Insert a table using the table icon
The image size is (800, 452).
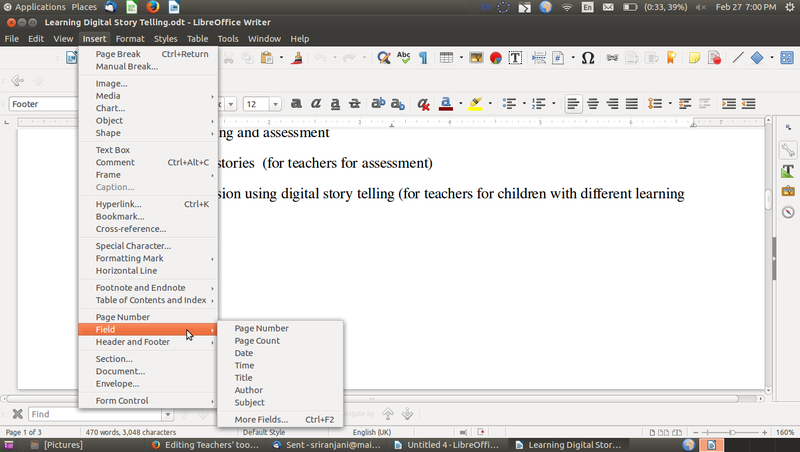pyautogui.click(x=446, y=58)
